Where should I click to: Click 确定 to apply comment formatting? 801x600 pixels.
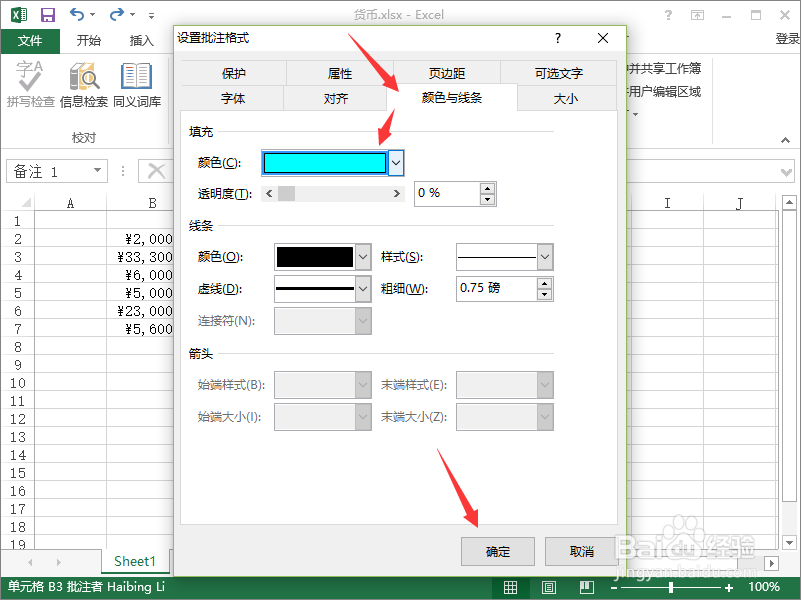497,551
